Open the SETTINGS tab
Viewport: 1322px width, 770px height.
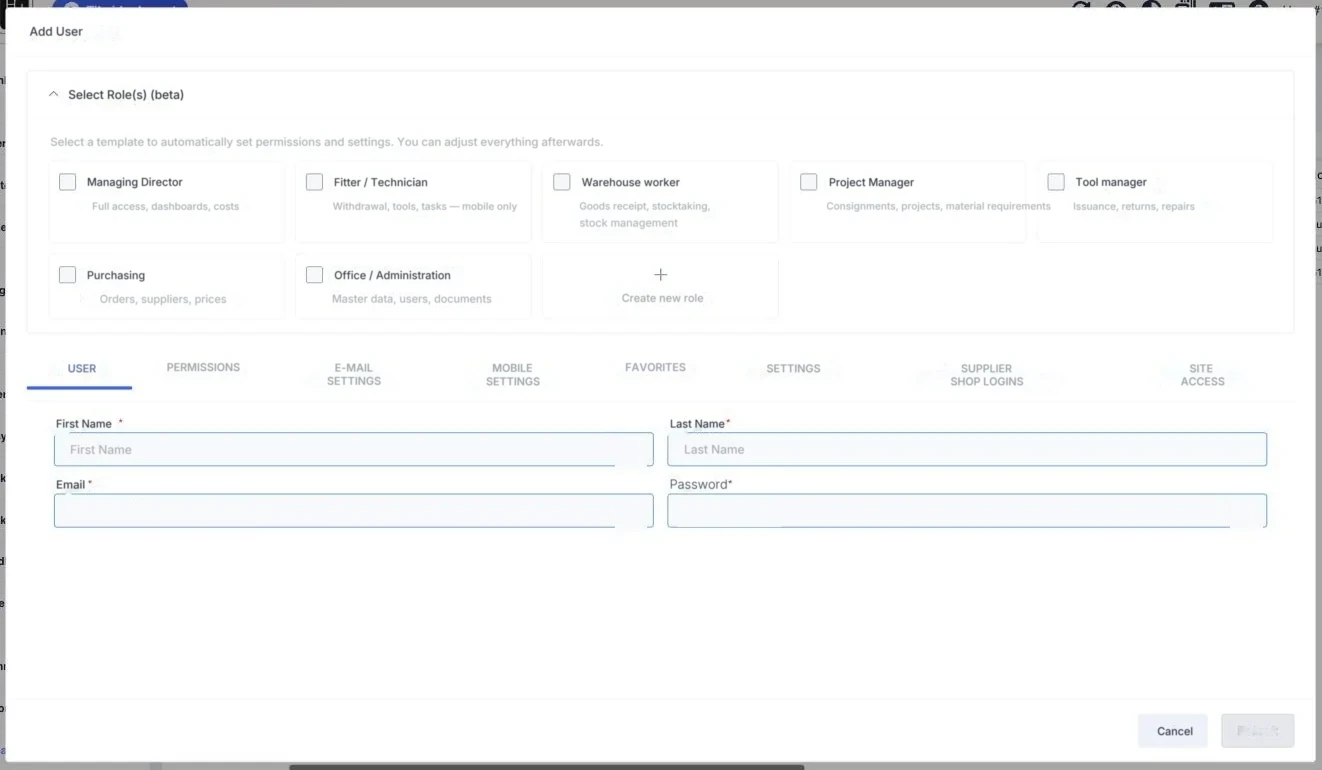click(x=793, y=369)
